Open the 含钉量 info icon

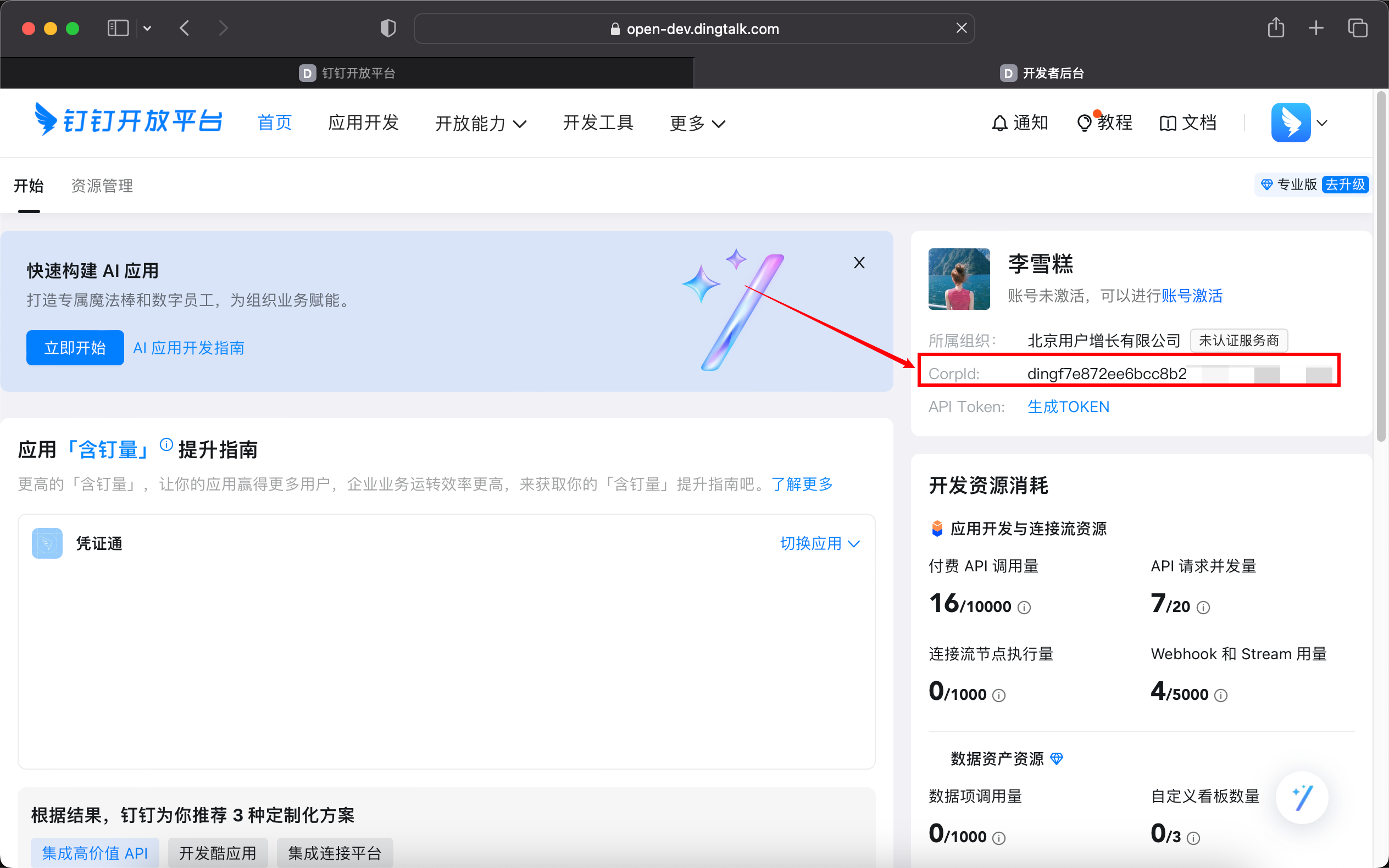[166, 444]
